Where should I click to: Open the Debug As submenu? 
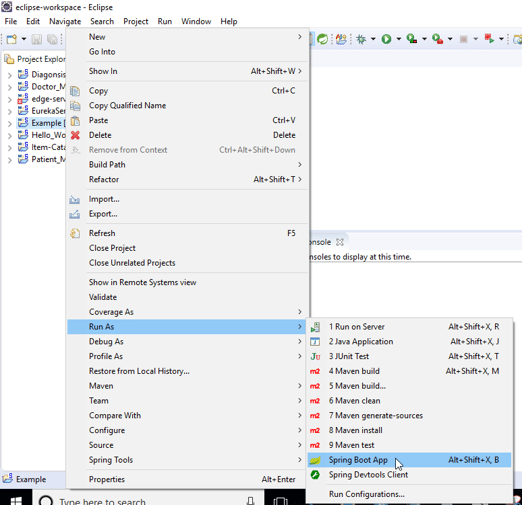[187, 342]
